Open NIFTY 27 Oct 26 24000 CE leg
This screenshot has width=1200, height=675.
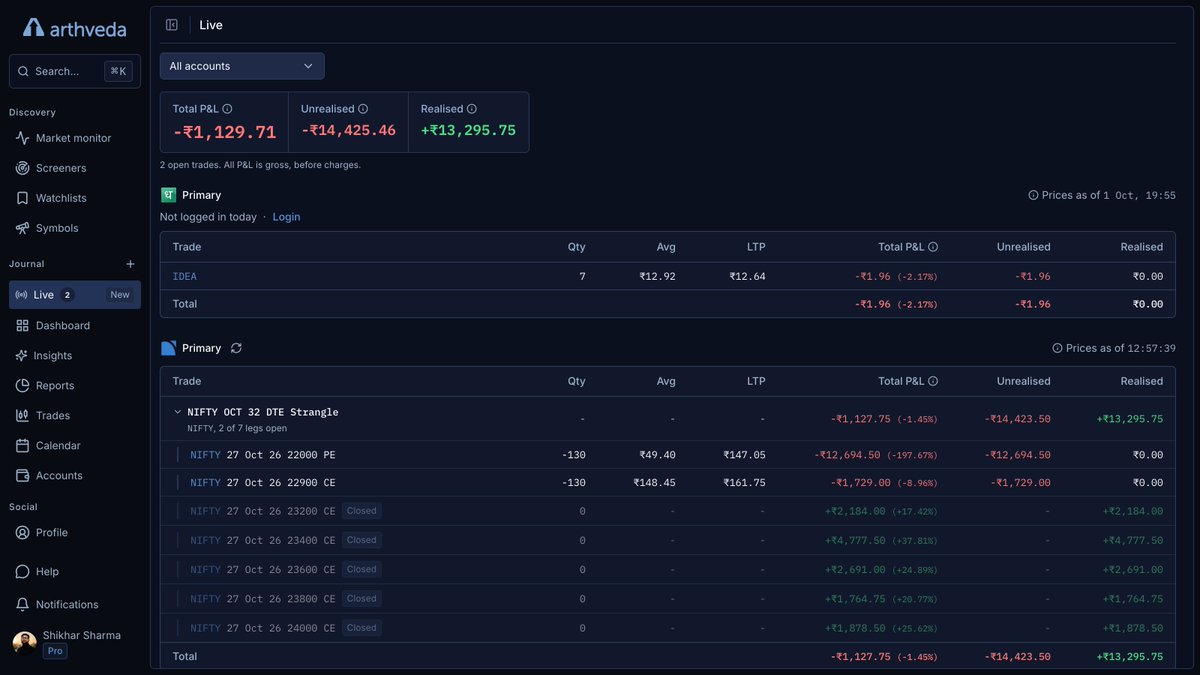click(x=263, y=628)
